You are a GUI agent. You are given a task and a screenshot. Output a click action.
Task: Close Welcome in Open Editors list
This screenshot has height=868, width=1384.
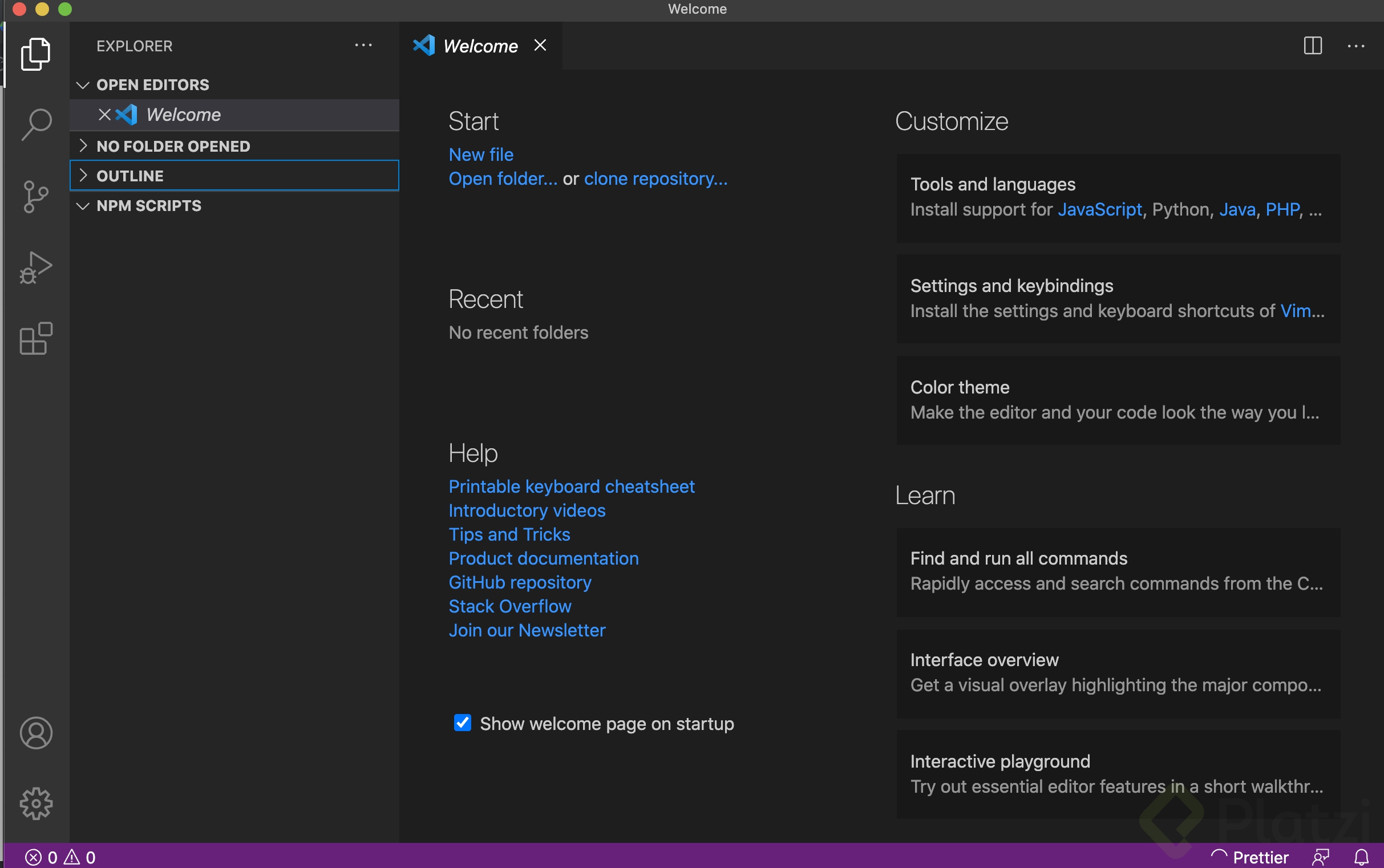(x=104, y=115)
